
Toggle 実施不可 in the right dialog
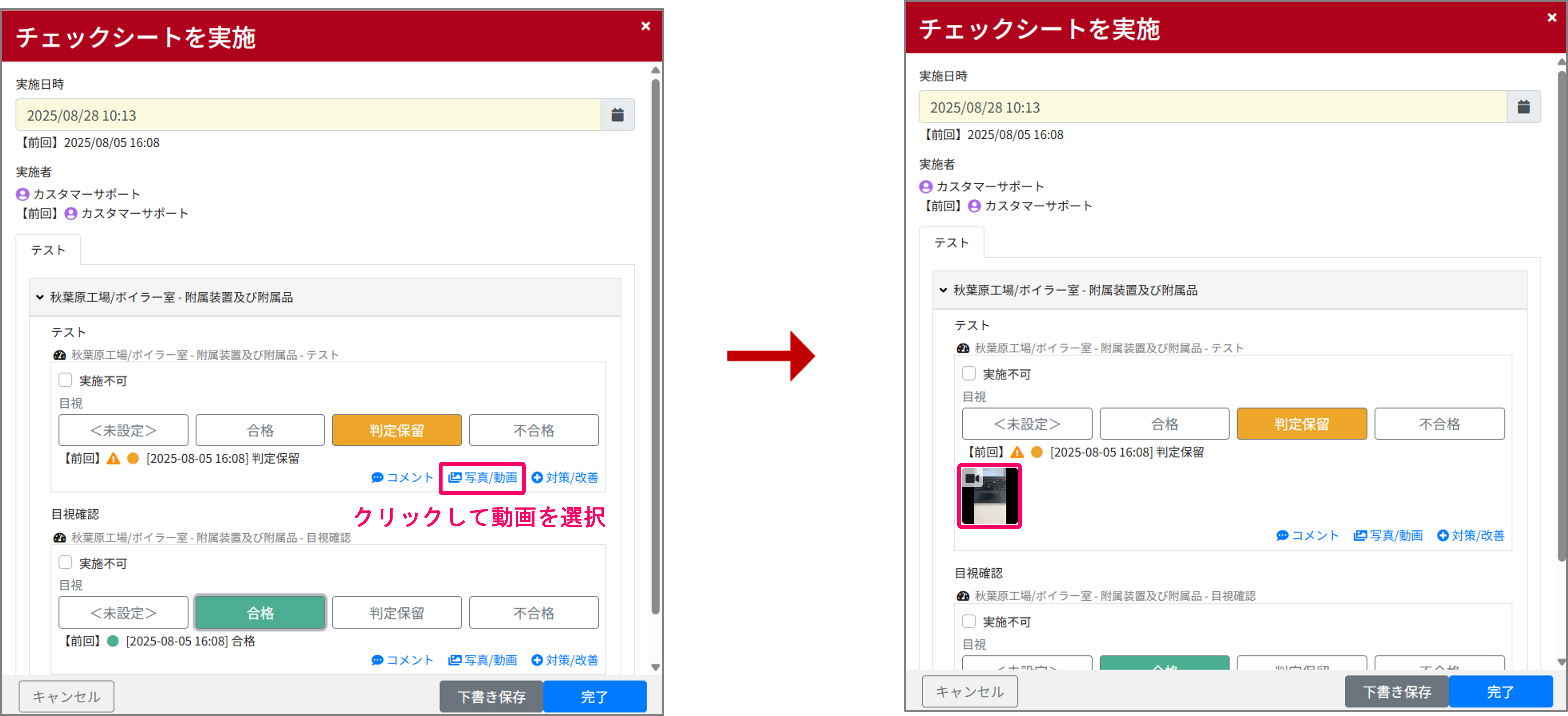click(x=969, y=373)
